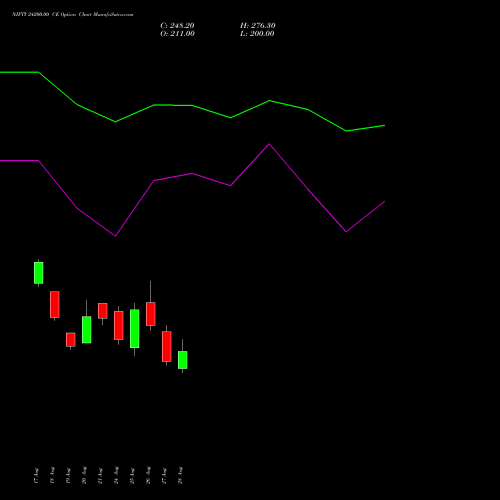Click the open value O: 211.00
This screenshot has width=500, height=500.
click(x=177, y=34)
